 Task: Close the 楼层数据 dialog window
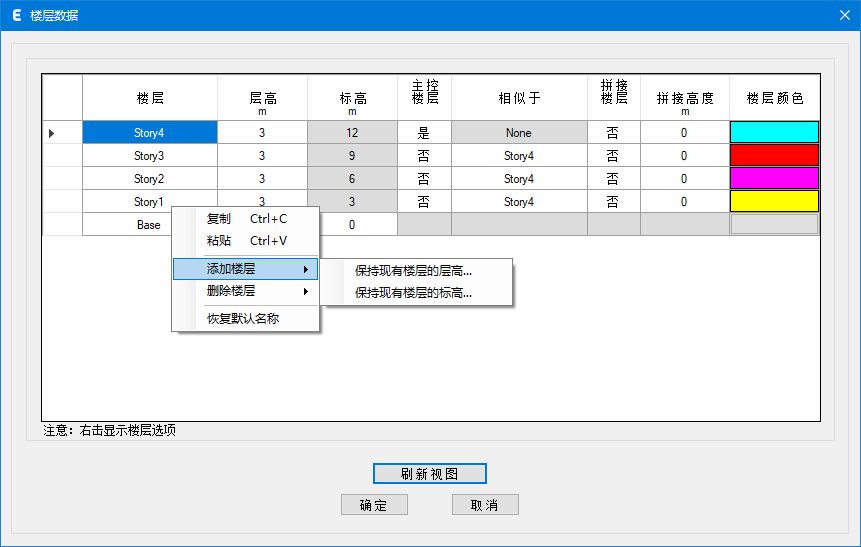click(x=844, y=16)
